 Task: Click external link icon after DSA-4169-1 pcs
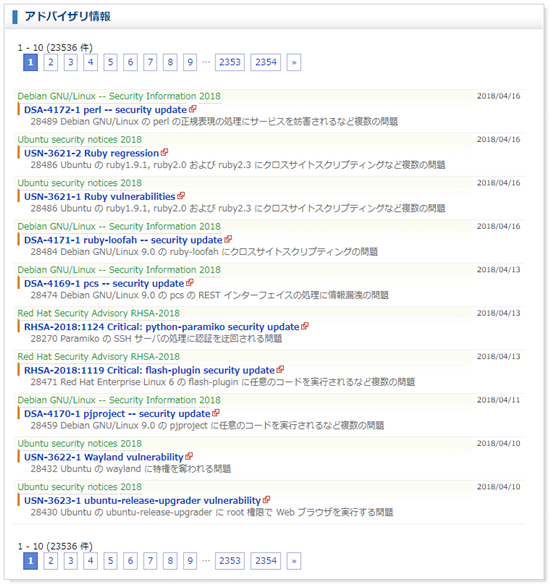[190, 283]
